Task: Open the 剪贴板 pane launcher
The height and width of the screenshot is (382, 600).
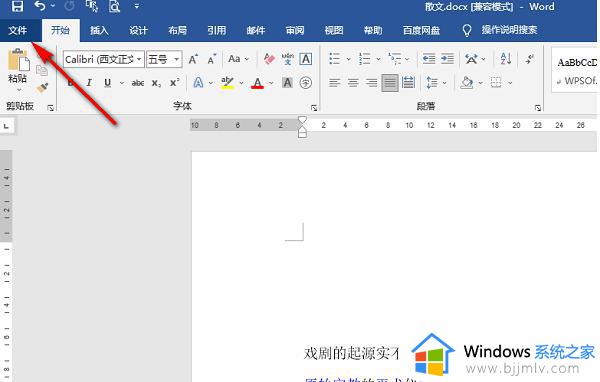Action: tap(51, 108)
